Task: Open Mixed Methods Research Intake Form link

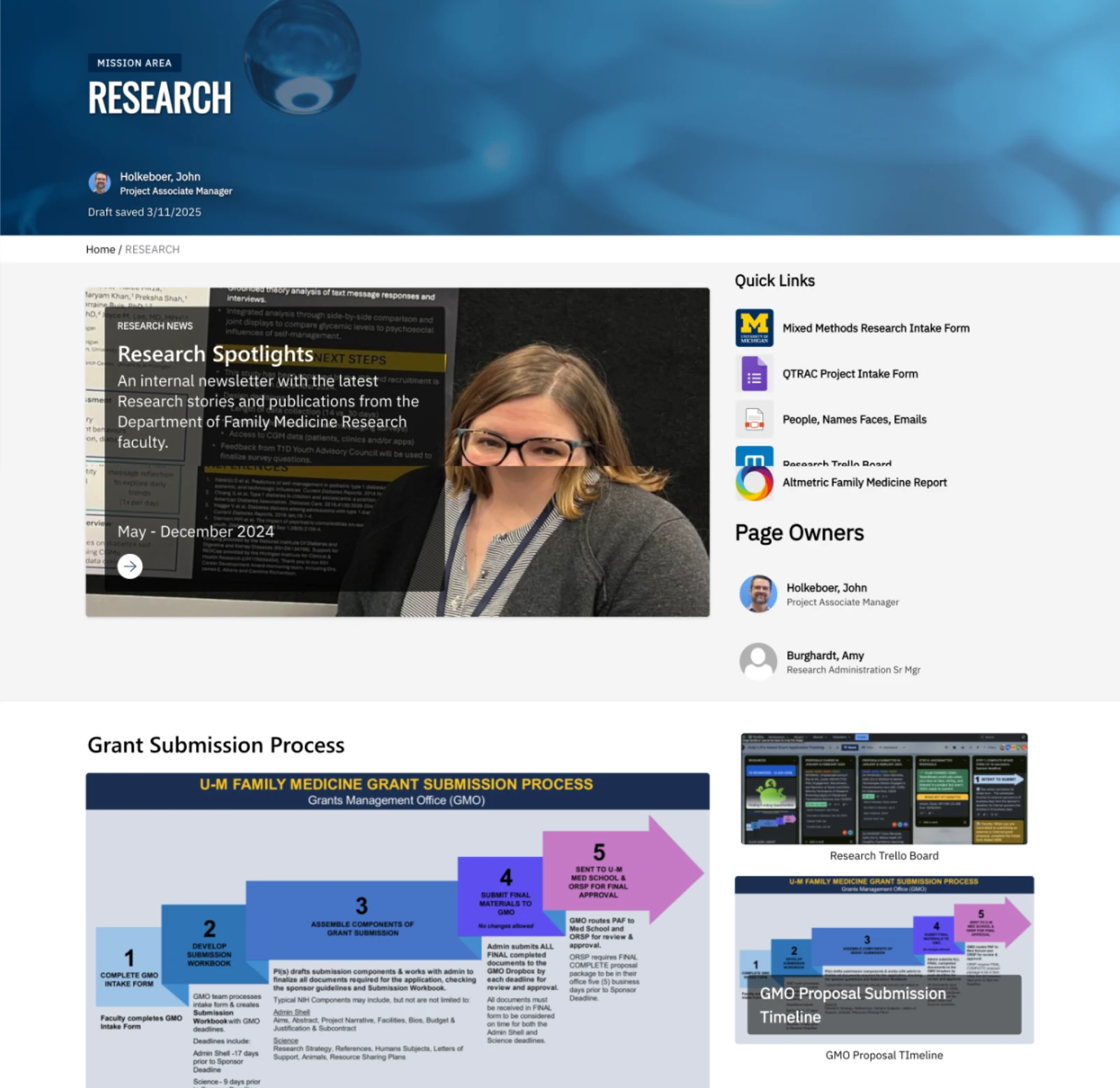Action: [x=876, y=328]
